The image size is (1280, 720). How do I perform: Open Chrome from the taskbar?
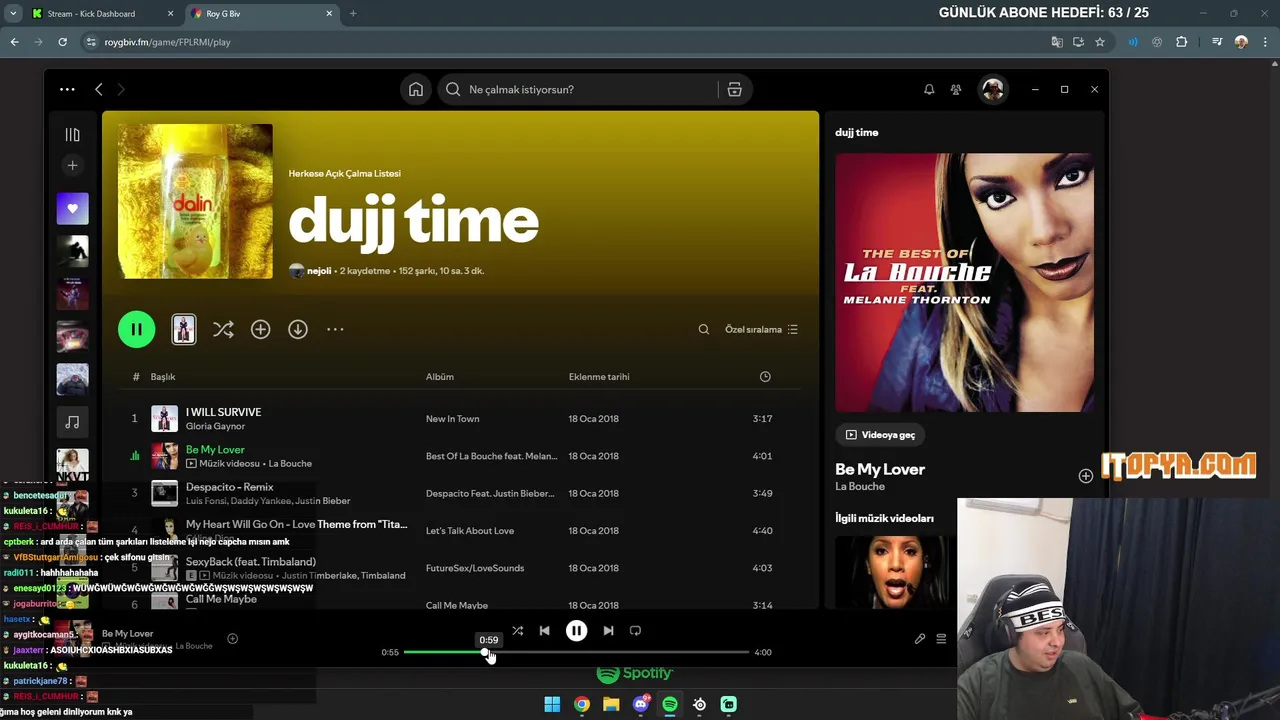[x=581, y=705]
